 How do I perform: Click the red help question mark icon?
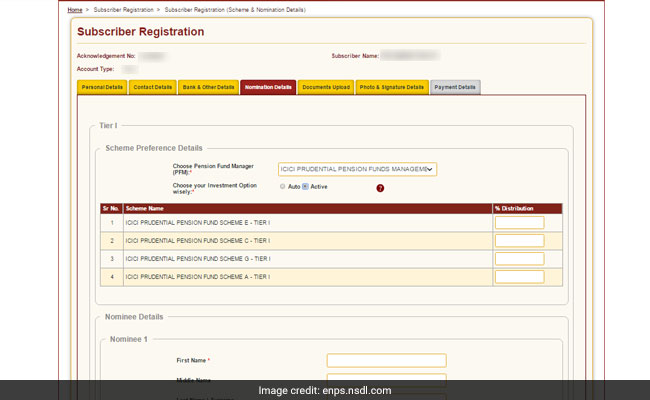pyautogui.click(x=380, y=188)
